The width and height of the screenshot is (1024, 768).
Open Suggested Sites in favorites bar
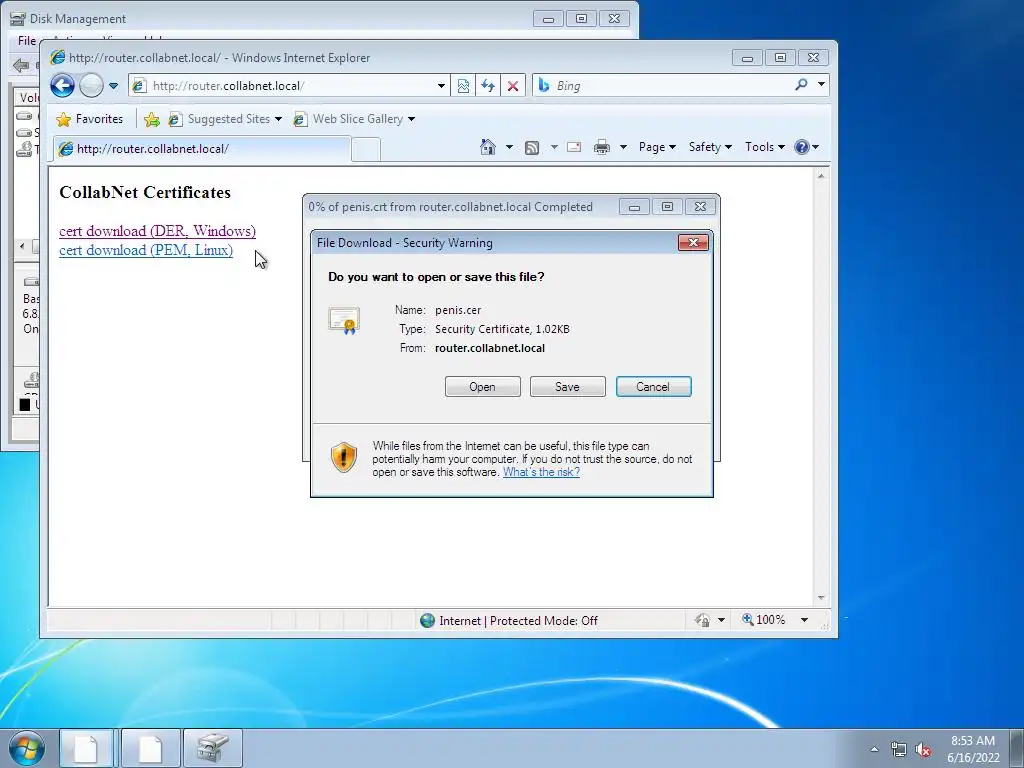coord(225,119)
